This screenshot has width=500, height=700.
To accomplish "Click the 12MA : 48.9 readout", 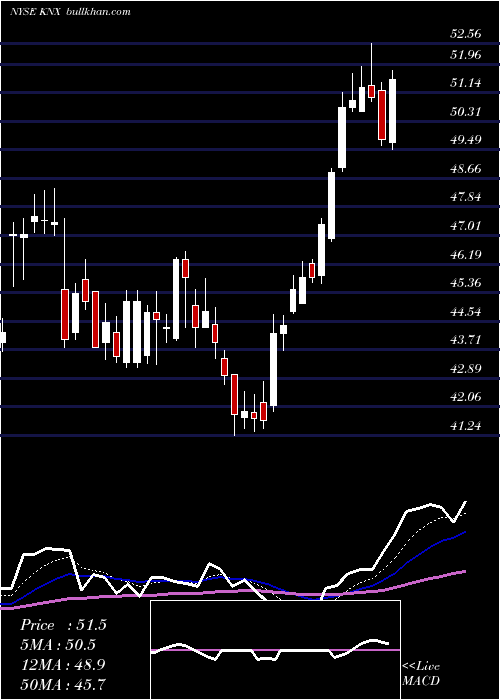I will pos(63,665).
